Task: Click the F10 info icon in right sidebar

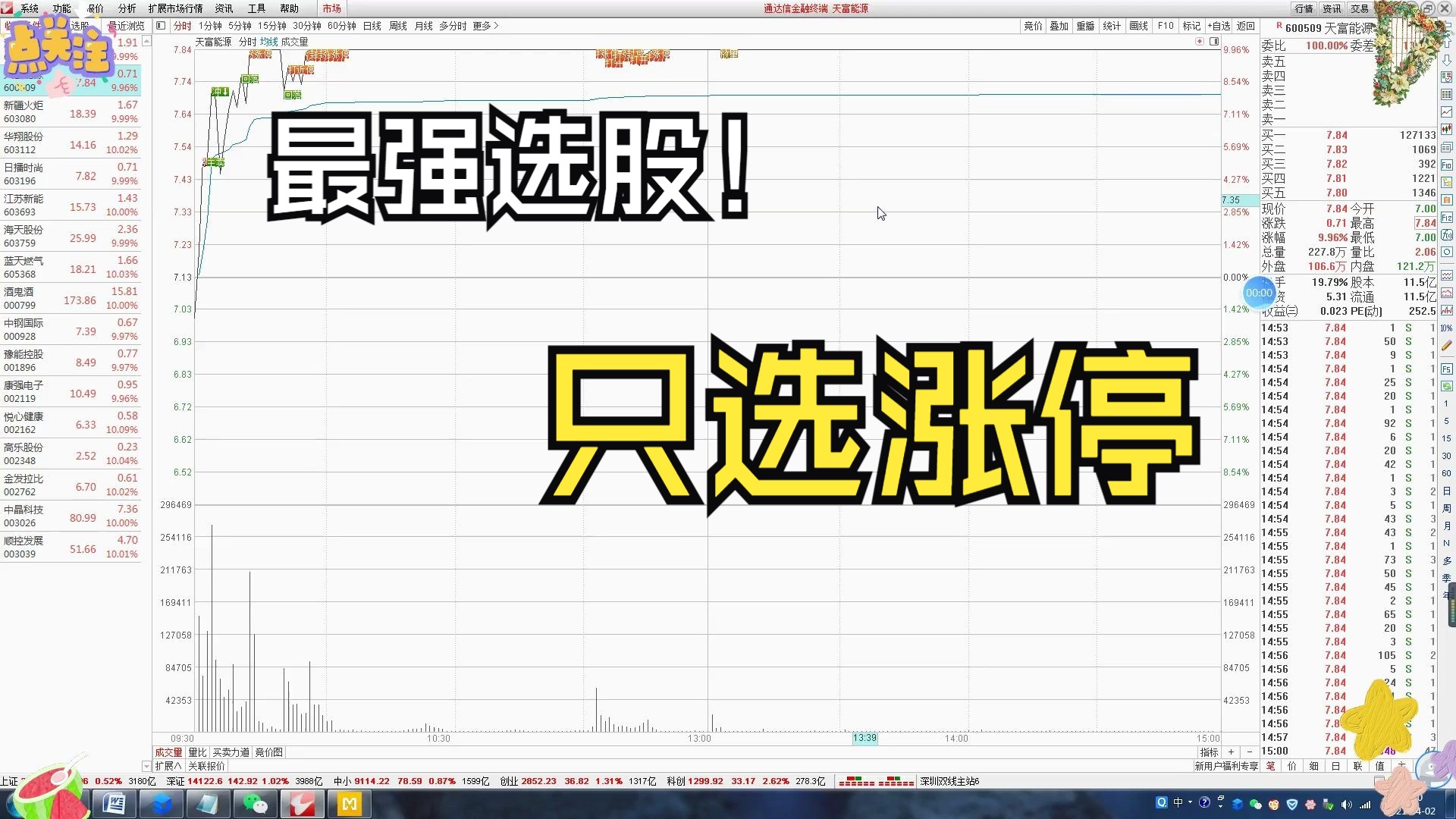Action: (1447, 164)
